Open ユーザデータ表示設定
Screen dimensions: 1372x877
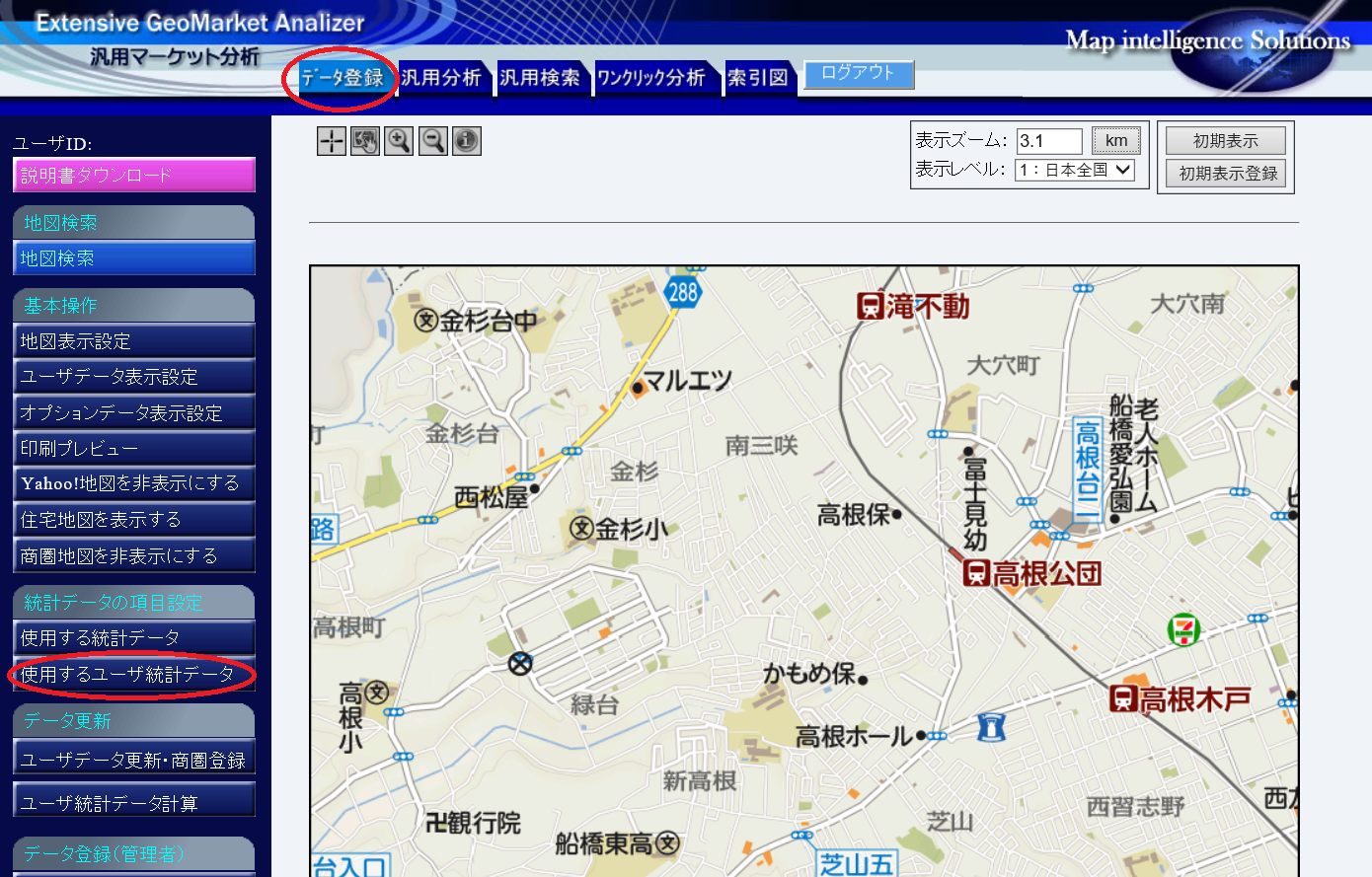(x=134, y=377)
